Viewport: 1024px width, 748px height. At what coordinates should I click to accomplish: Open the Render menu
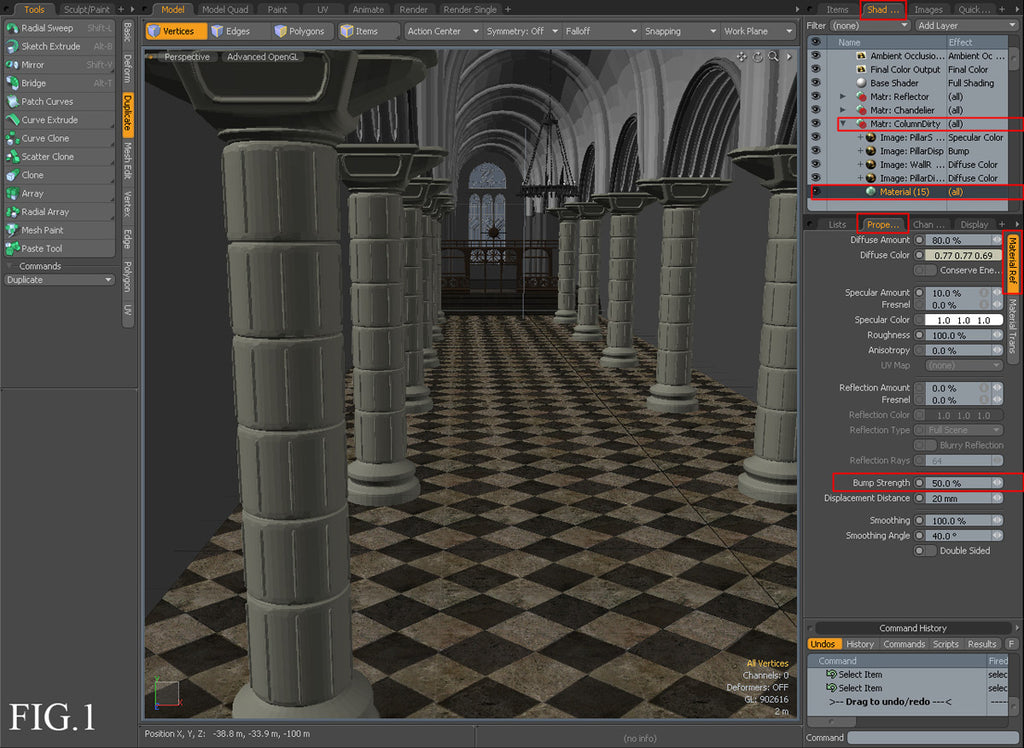[413, 9]
